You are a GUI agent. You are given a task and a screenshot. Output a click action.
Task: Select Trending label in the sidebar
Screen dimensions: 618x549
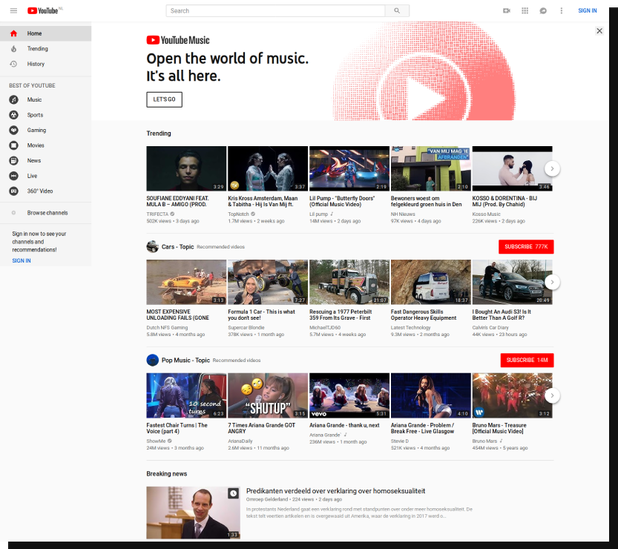click(37, 48)
